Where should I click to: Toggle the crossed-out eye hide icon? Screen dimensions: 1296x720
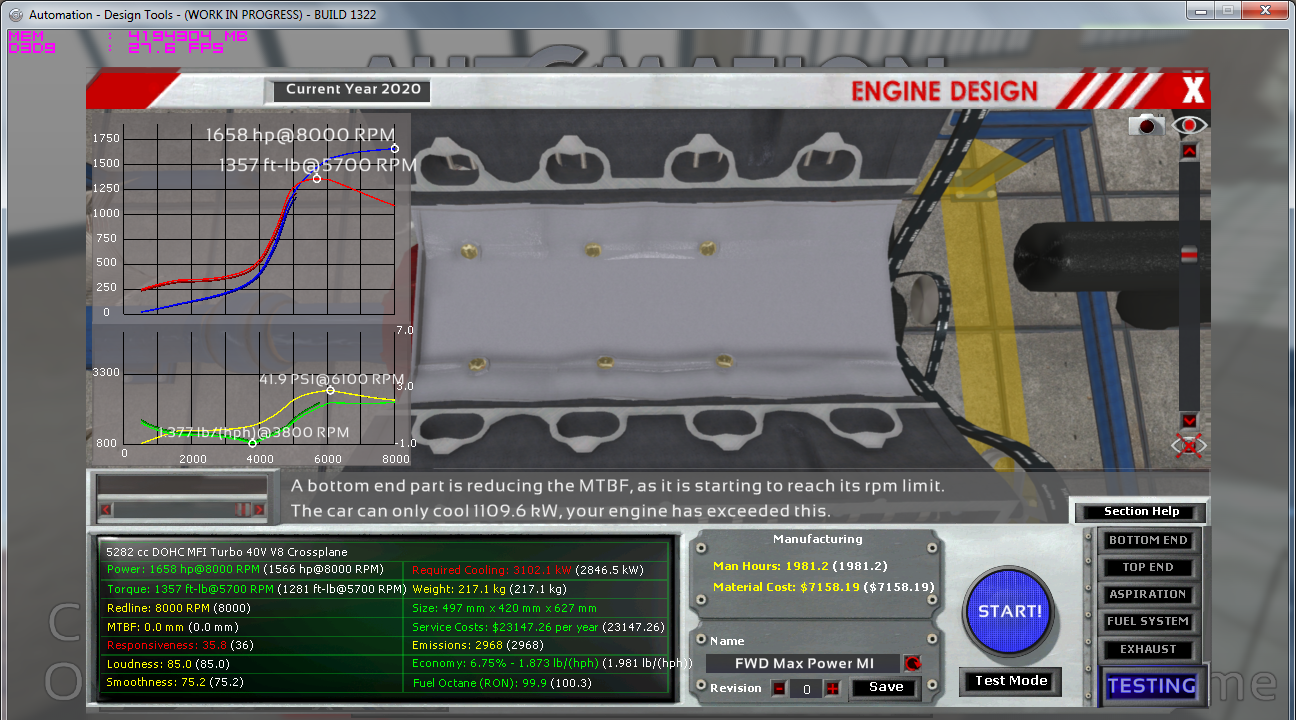click(x=1189, y=446)
